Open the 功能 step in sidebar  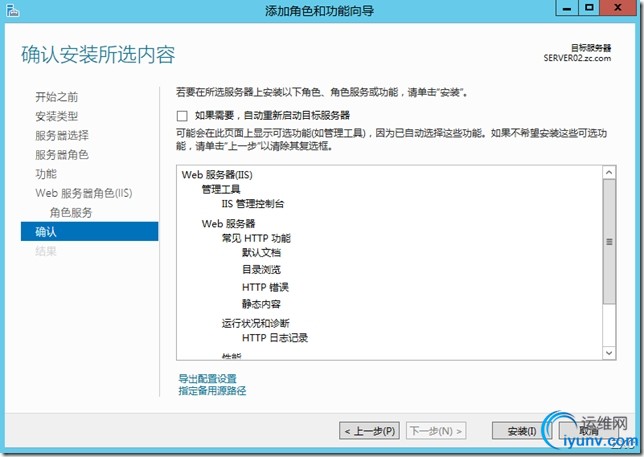(x=46, y=174)
